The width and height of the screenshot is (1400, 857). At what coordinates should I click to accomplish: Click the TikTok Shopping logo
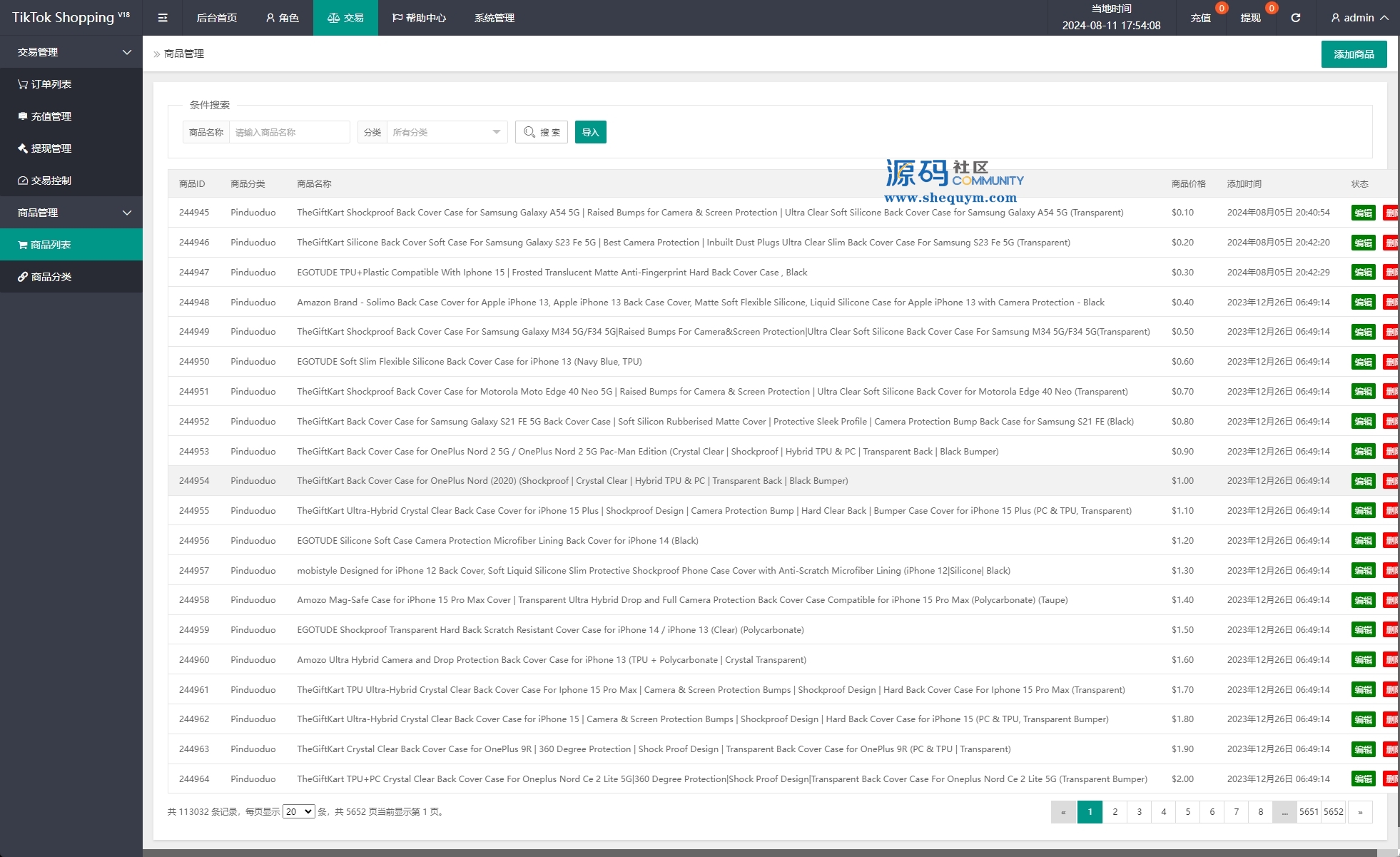71,17
